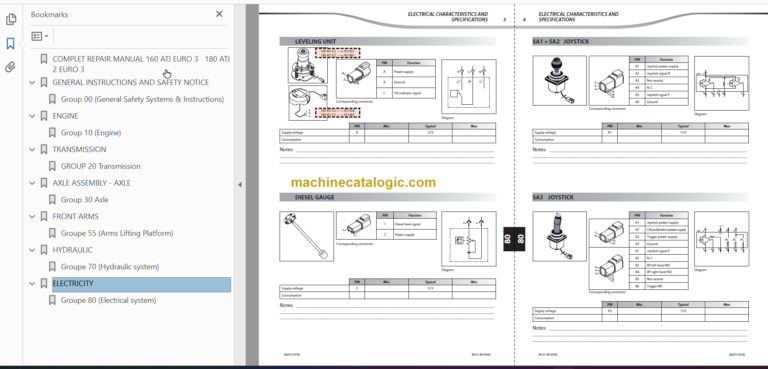Click bookmark icon beside Group 30 Axle
This screenshot has width=768, height=369.
[x=52, y=199]
